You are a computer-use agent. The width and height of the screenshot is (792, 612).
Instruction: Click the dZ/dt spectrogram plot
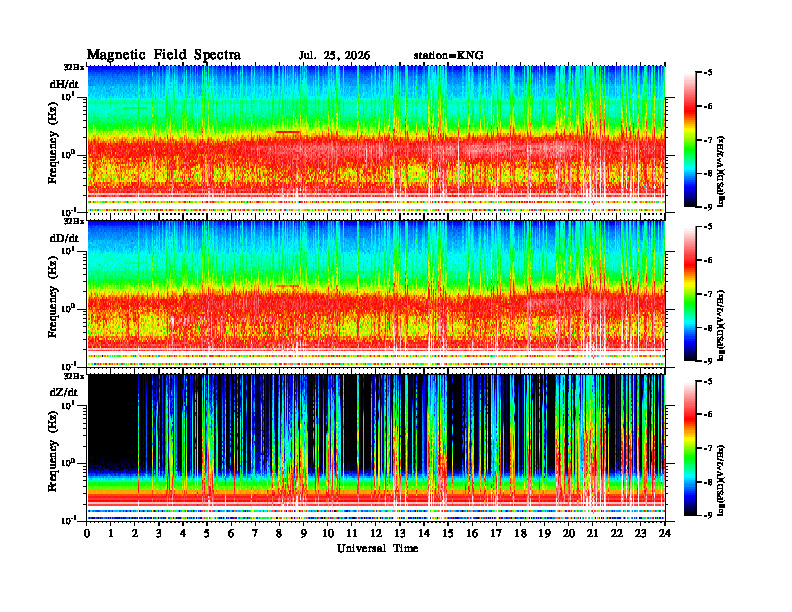376,447
